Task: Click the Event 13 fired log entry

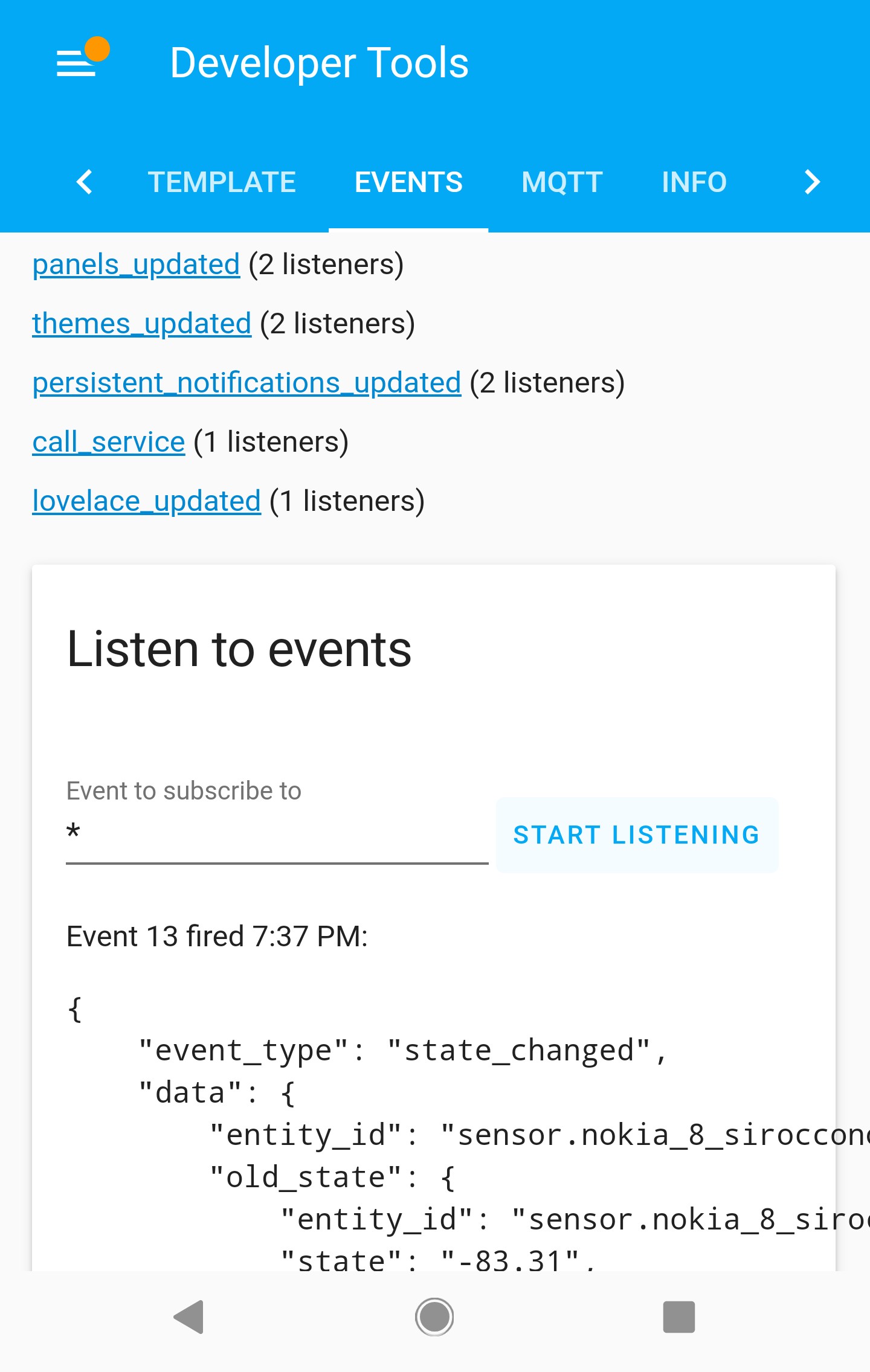Action: coord(217,936)
